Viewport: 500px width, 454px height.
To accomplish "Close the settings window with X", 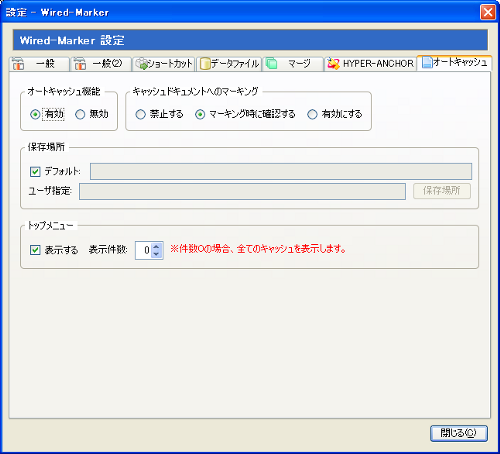I will pyautogui.click(x=488, y=13).
